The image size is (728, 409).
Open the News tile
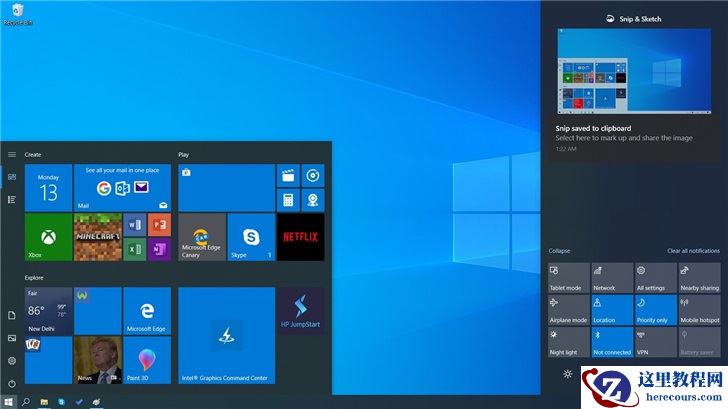point(98,360)
